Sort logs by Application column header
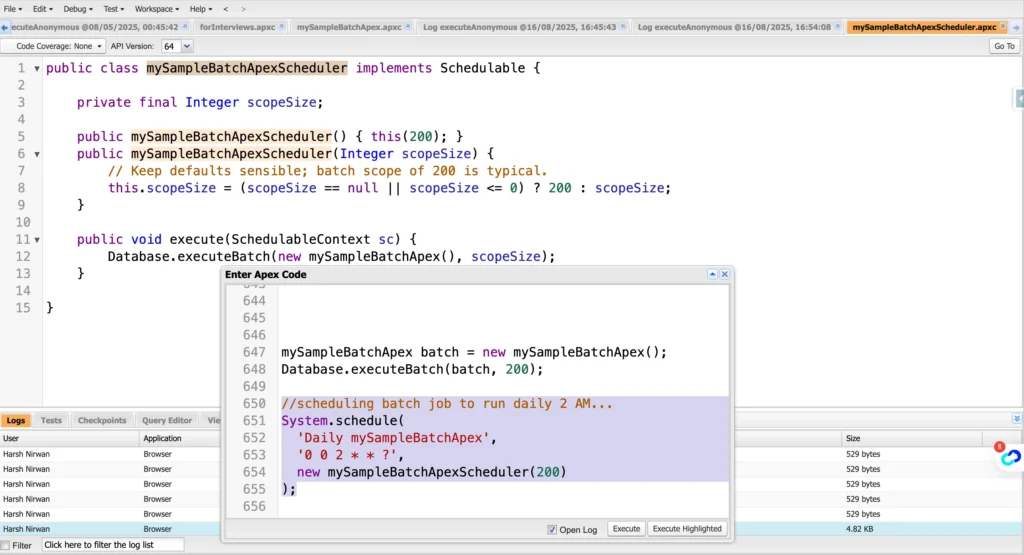 tap(180, 439)
